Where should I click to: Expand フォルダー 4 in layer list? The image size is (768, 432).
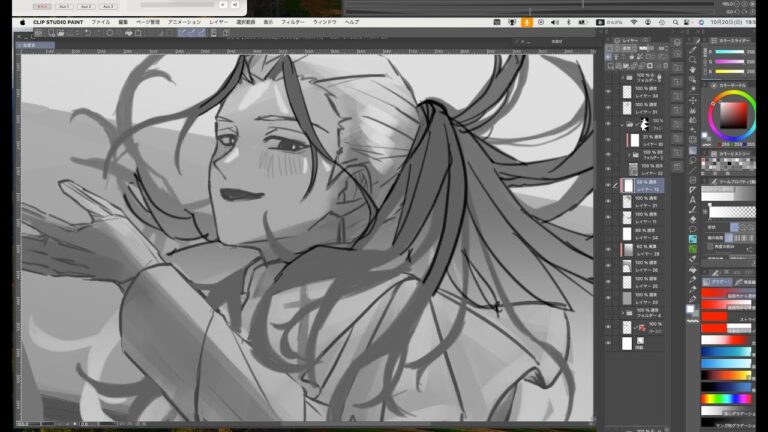pos(624,312)
